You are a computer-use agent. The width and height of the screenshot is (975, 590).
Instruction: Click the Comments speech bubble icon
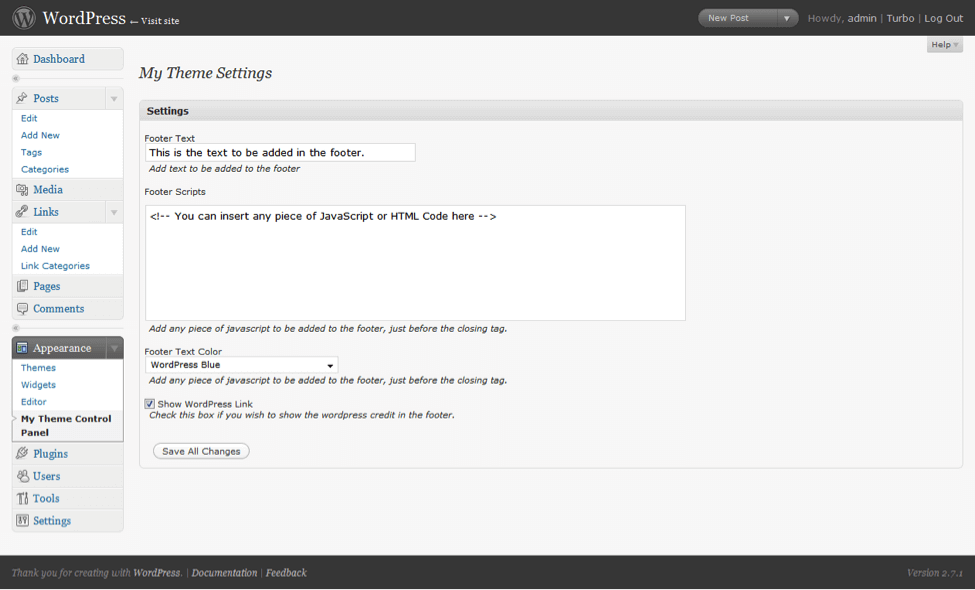[22, 308]
